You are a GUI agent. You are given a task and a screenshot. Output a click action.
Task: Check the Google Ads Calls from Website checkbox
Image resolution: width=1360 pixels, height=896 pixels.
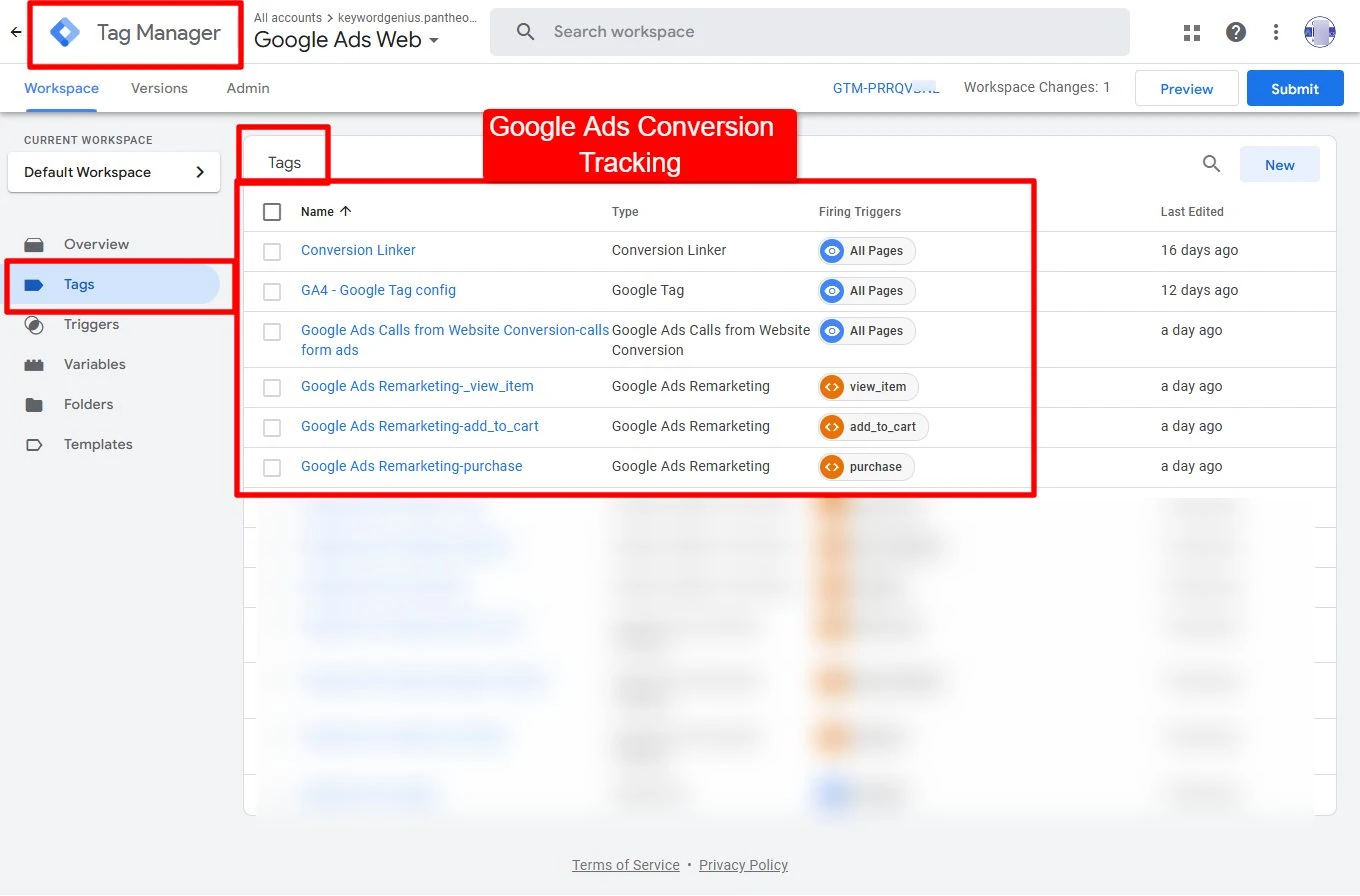[272, 332]
